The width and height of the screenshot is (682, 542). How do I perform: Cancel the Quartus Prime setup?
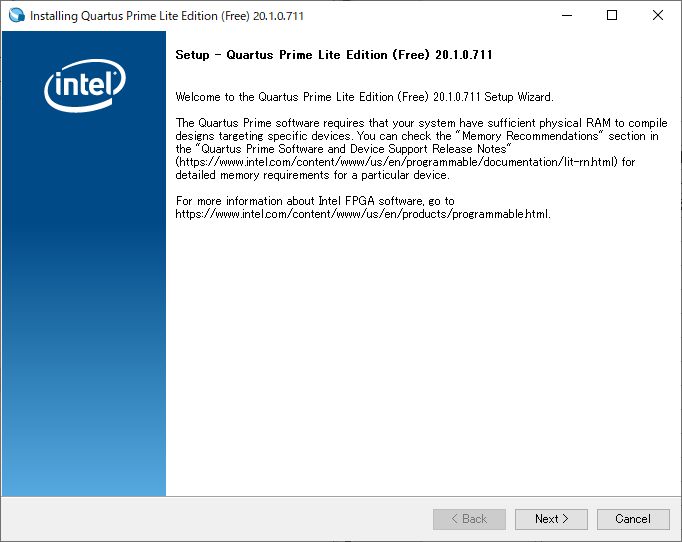point(633,519)
